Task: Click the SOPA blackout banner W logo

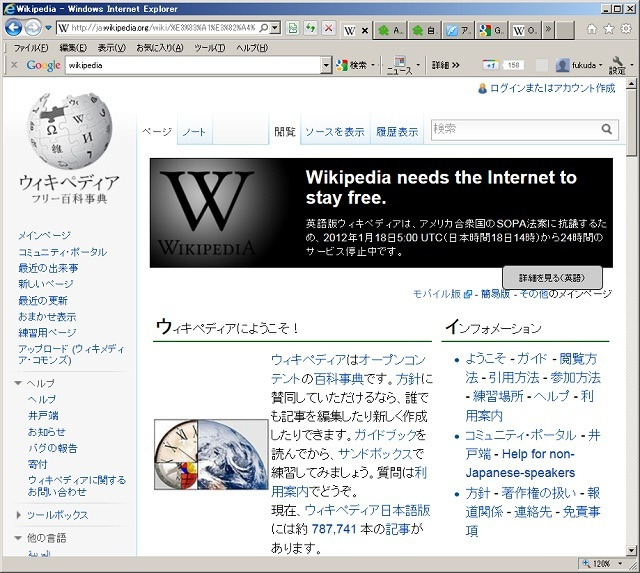Action: click(207, 213)
